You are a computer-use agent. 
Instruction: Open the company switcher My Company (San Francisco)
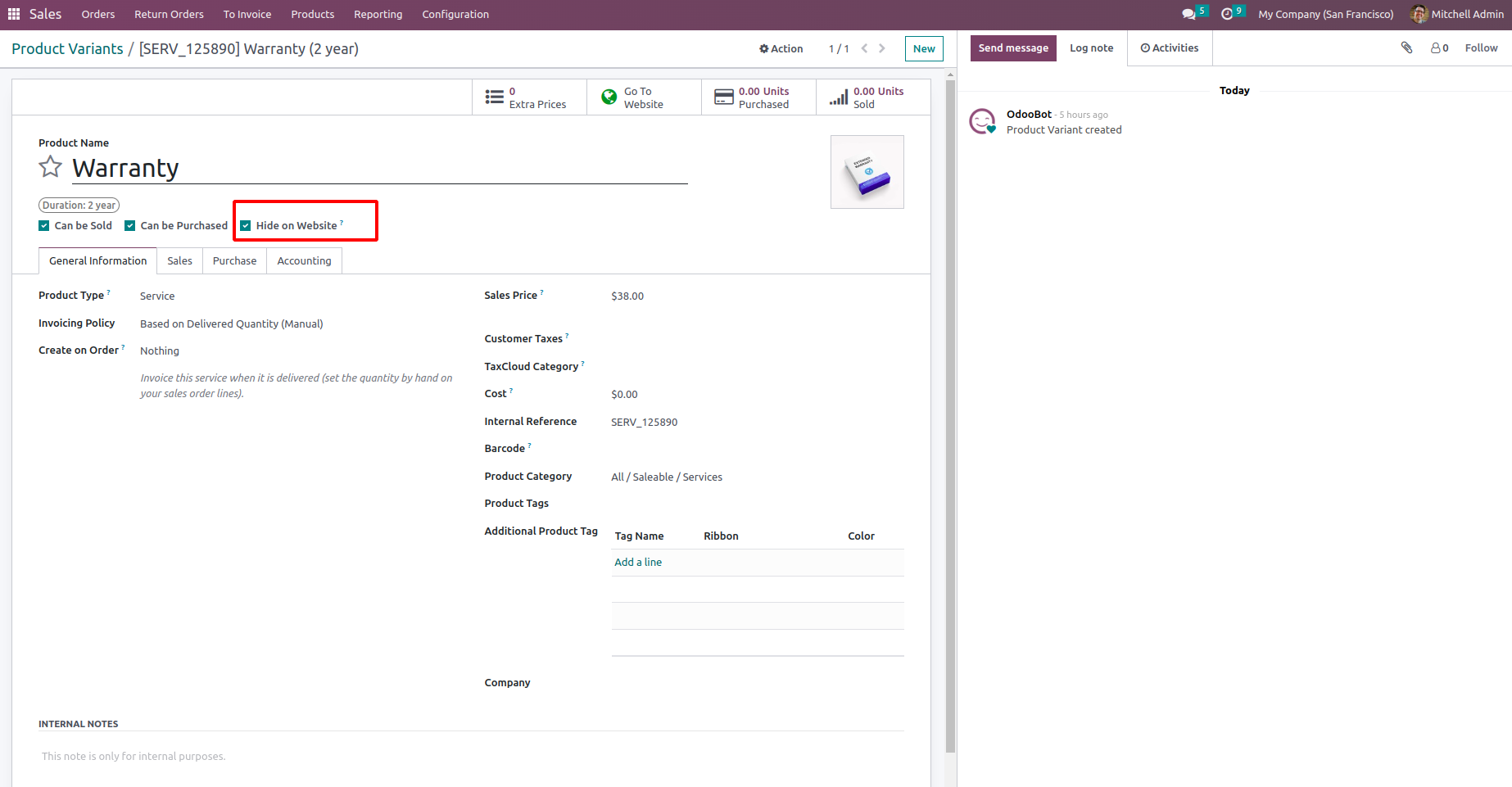(x=1325, y=14)
